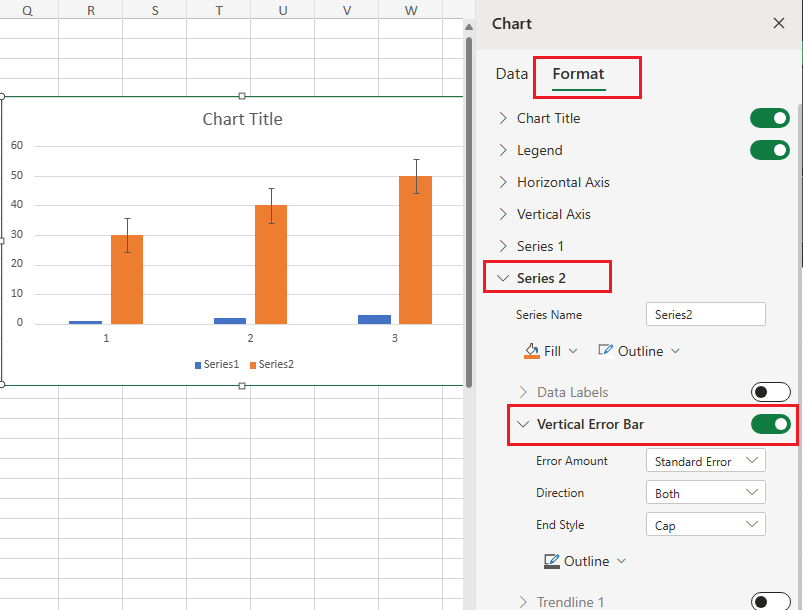Screen dimensions: 803x610
Task: Expand the Chart Title section
Action: pos(503,118)
